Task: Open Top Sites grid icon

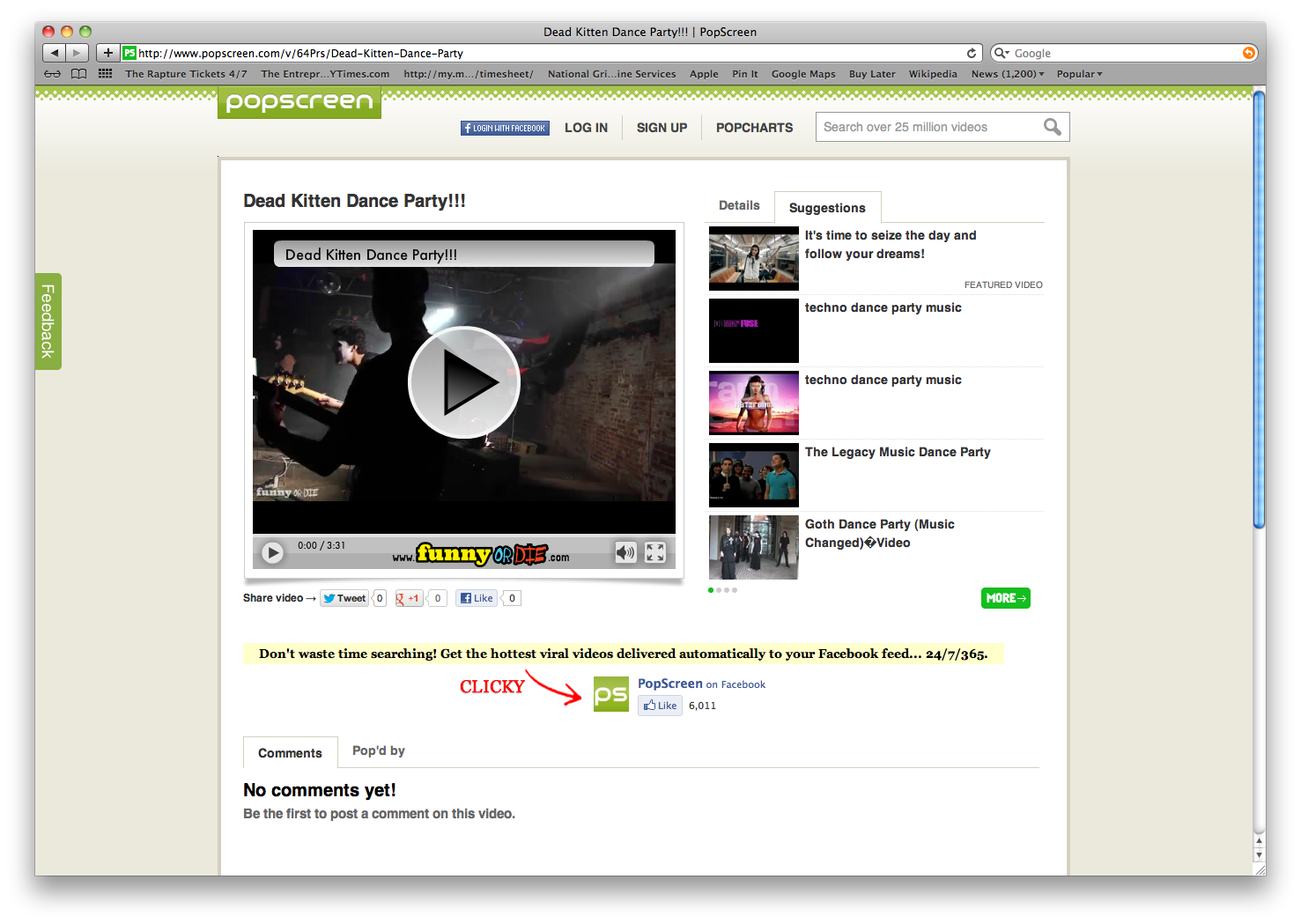Action: 106,74
